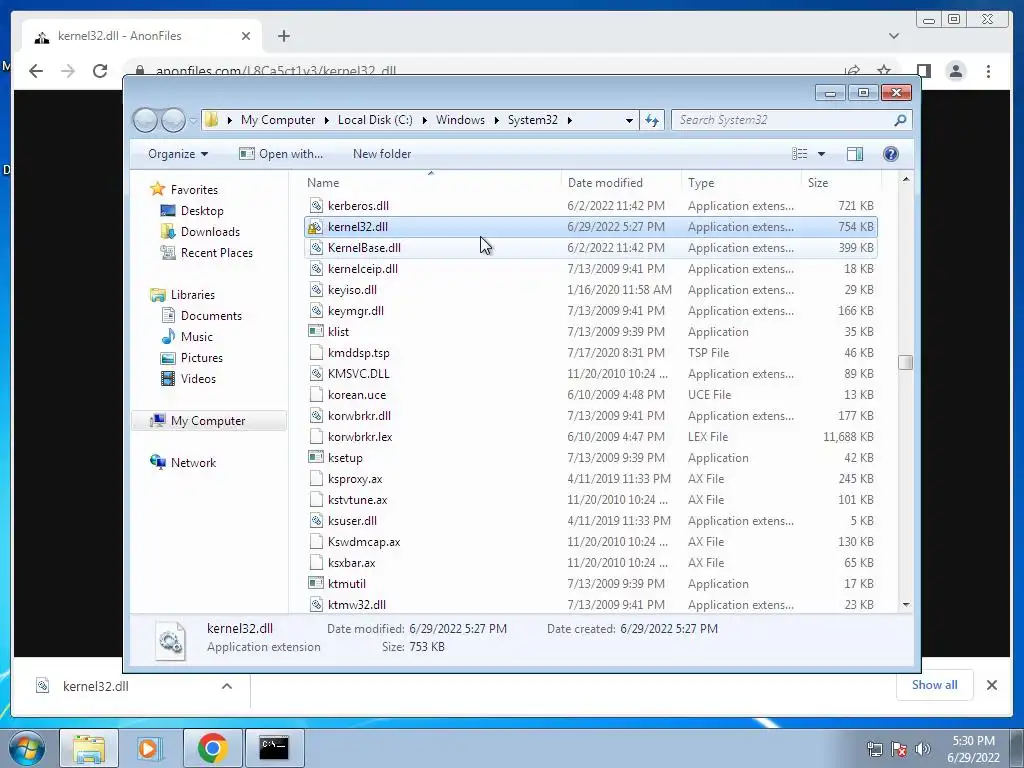Sort by the Size column header
Viewport: 1024px width, 768px height.
tap(841, 183)
